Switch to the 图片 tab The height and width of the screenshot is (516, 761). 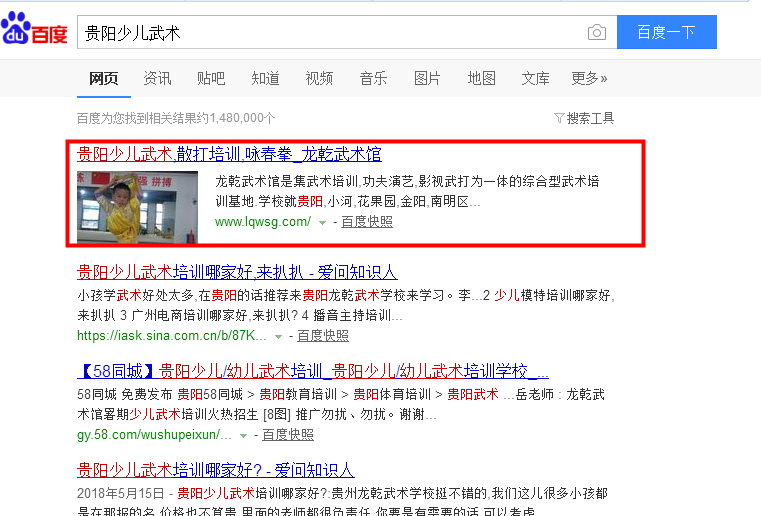[427, 78]
